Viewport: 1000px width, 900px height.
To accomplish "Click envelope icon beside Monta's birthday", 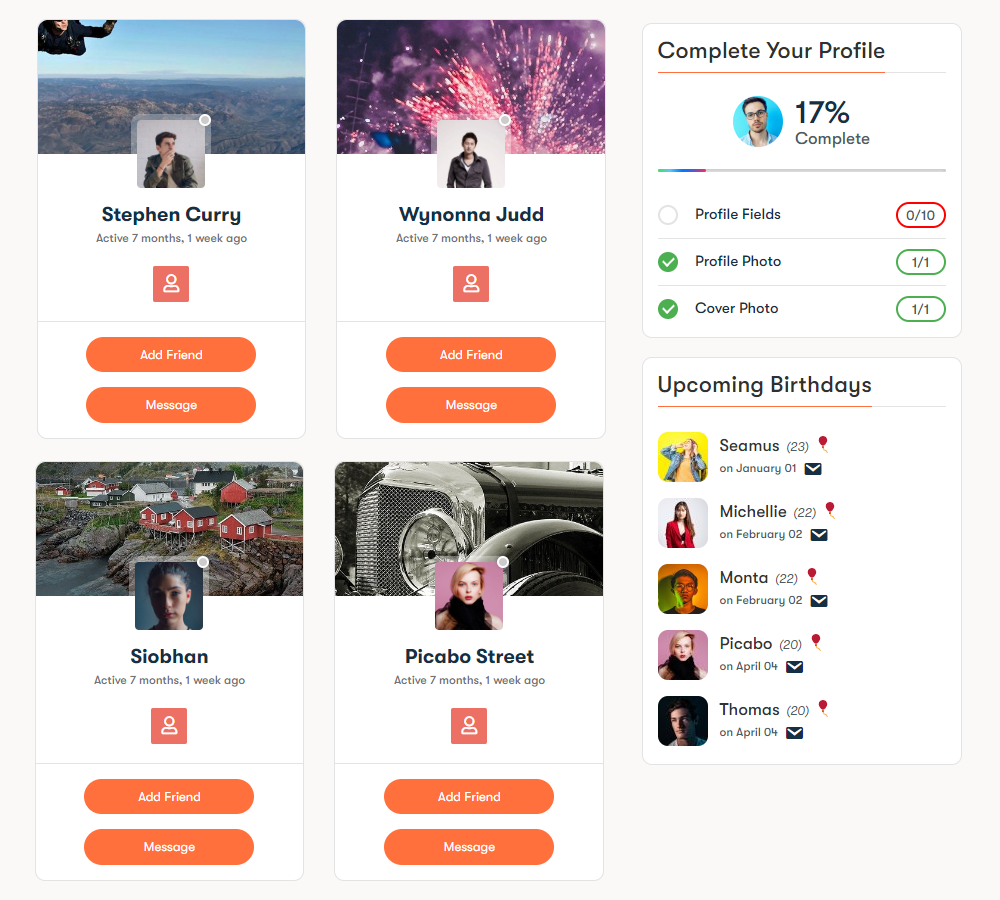I will coord(819,601).
